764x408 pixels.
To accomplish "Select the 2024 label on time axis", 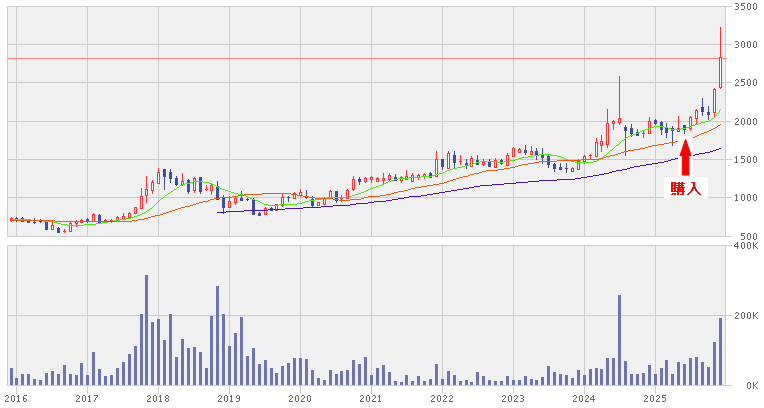I will (x=584, y=398).
